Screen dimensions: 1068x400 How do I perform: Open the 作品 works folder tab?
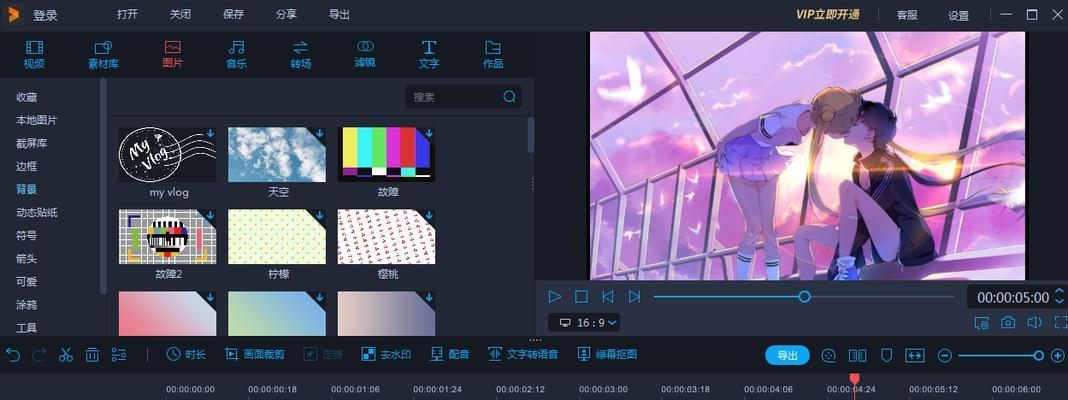tap(492, 55)
